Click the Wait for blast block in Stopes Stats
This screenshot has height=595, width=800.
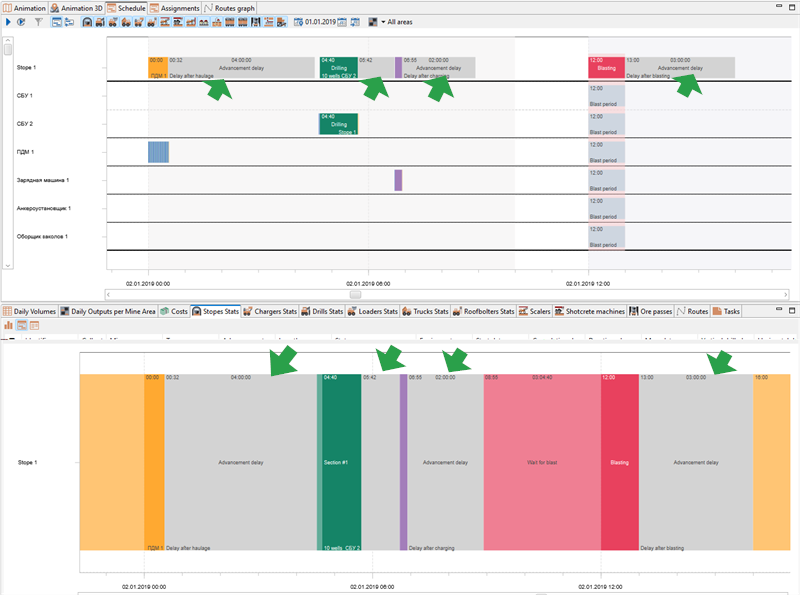tap(542, 462)
